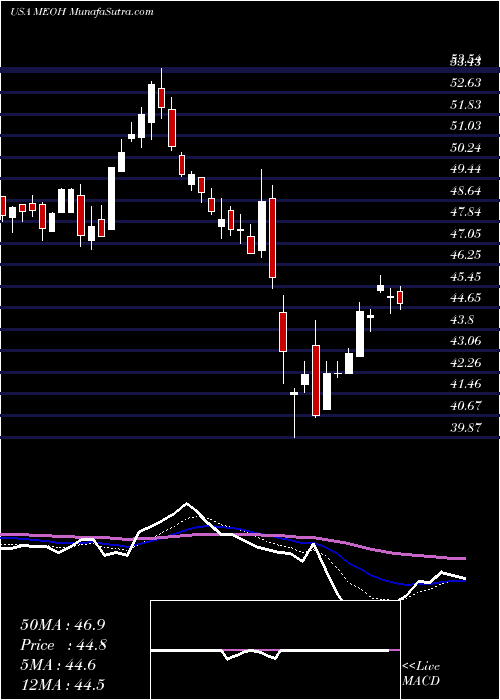Click the 49.44 price axis label
Viewport: 500px width, 700px height.
click(466, 169)
